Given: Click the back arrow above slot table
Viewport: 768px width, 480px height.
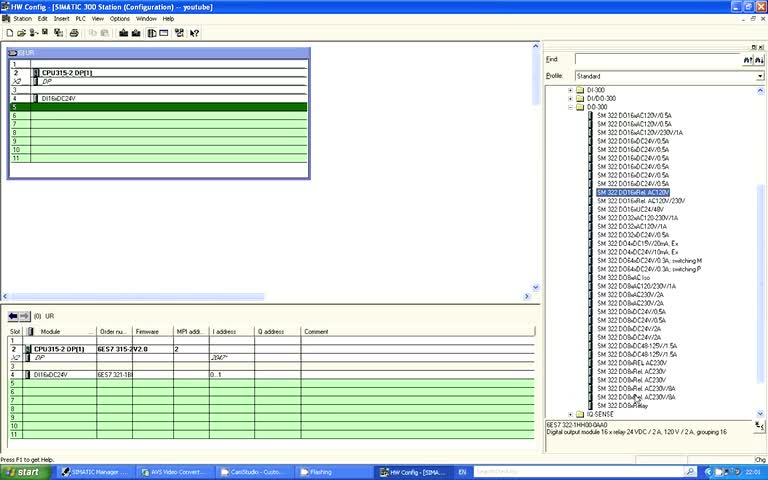Looking at the screenshot, I should [x=13, y=316].
